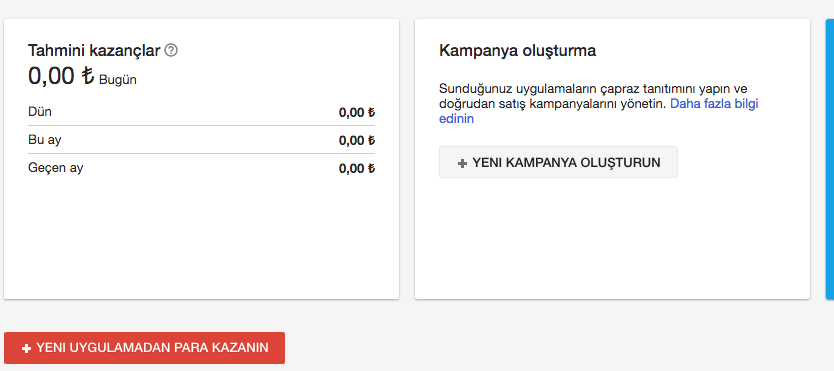This screenshot has width=834, height=371.
Task: Select the YENI UYGULAMADAN PARA KAZANIN button text
Action: click(152, 348)
